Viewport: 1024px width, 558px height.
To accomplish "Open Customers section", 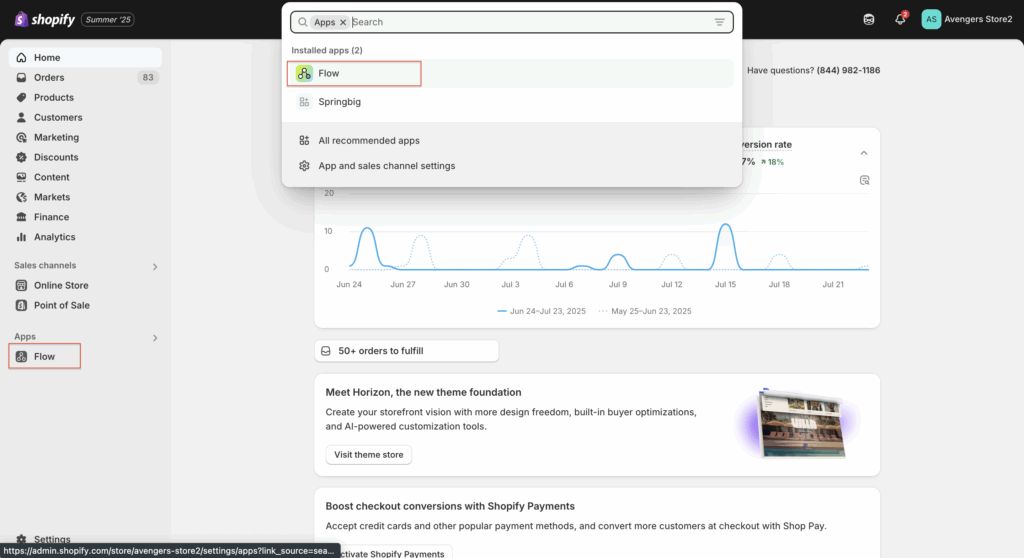I will pos(85,118).
